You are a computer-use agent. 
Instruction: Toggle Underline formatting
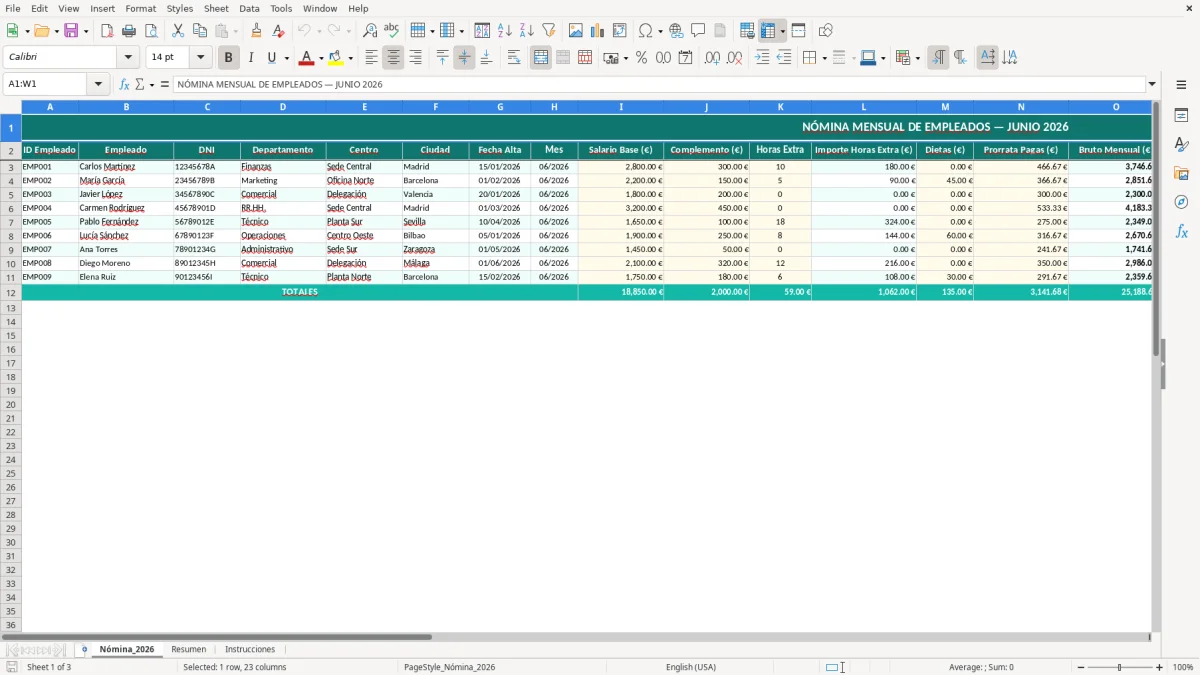coord(271,58)
